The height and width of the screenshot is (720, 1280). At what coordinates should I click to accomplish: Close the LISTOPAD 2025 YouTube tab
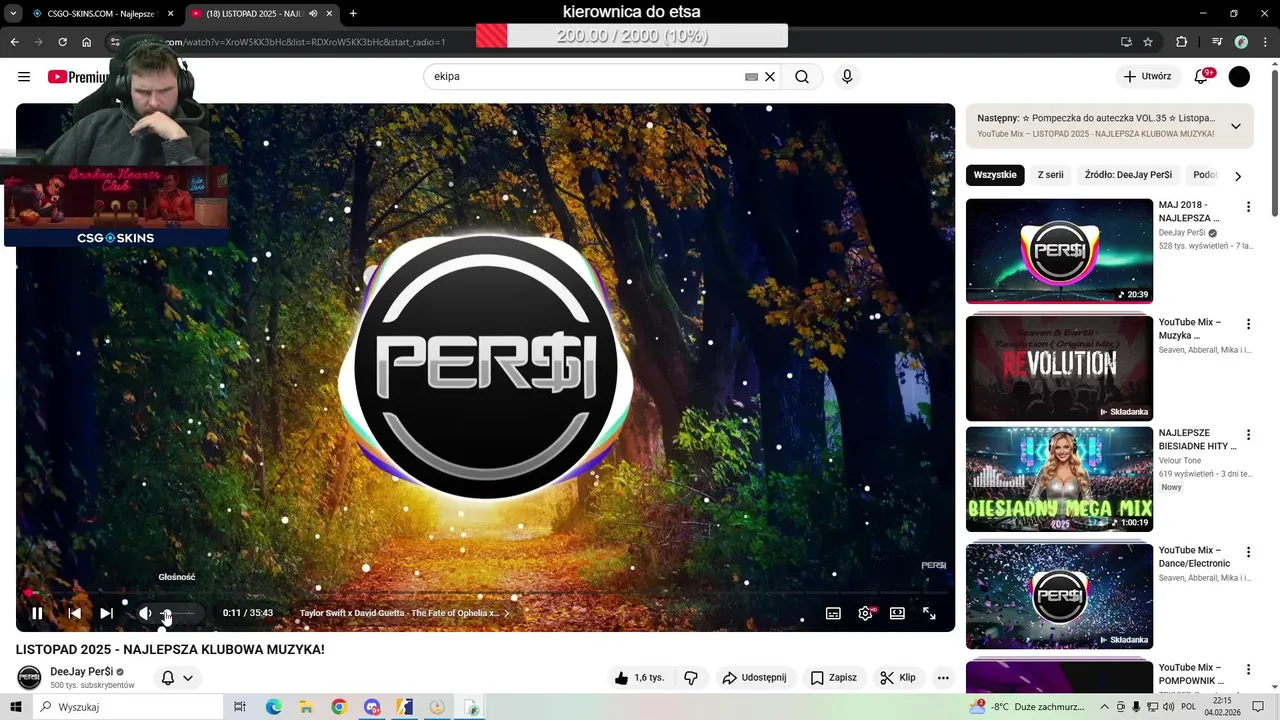tap(329, 14)
